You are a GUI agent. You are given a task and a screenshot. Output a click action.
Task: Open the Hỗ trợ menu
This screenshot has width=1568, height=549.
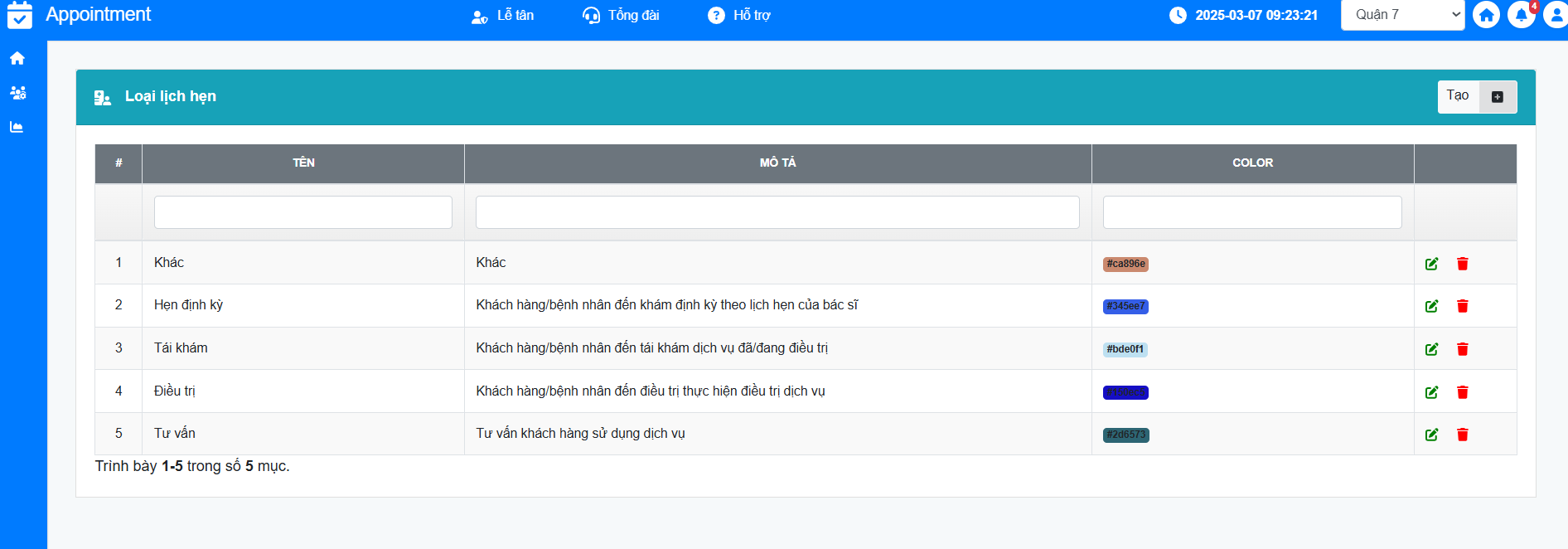739,16
